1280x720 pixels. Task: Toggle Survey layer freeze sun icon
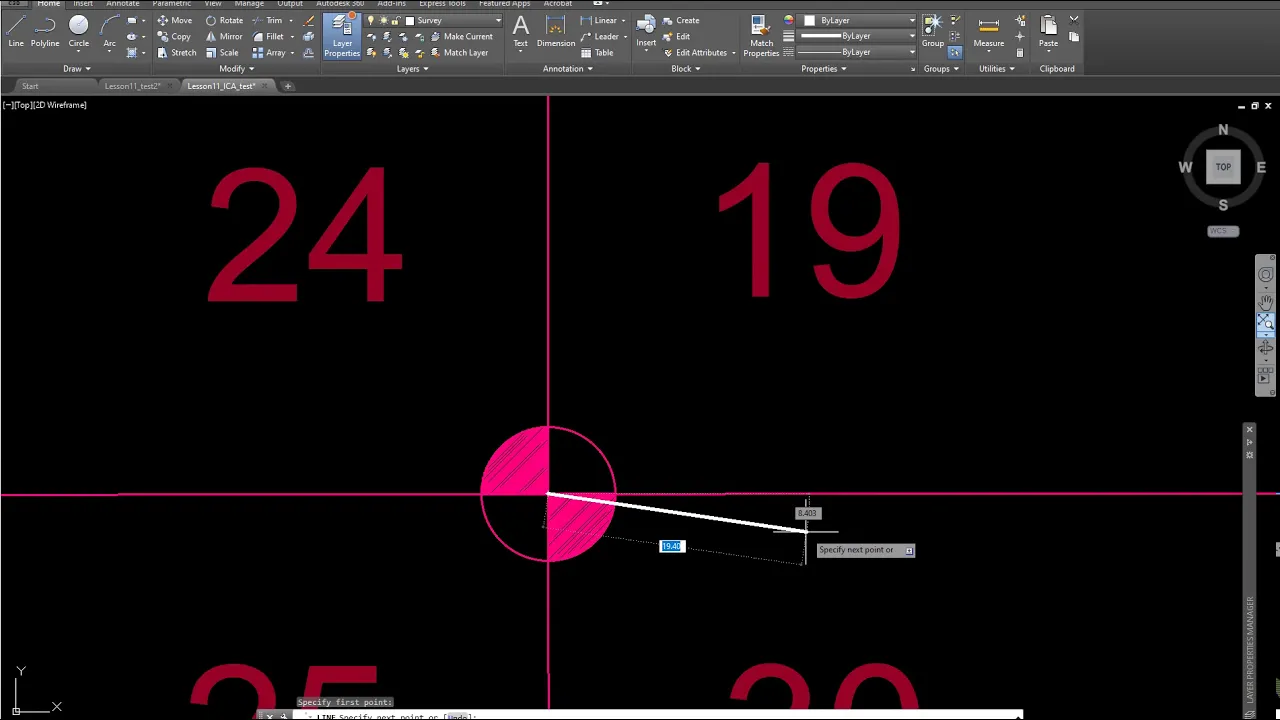[x=384, y=20]
